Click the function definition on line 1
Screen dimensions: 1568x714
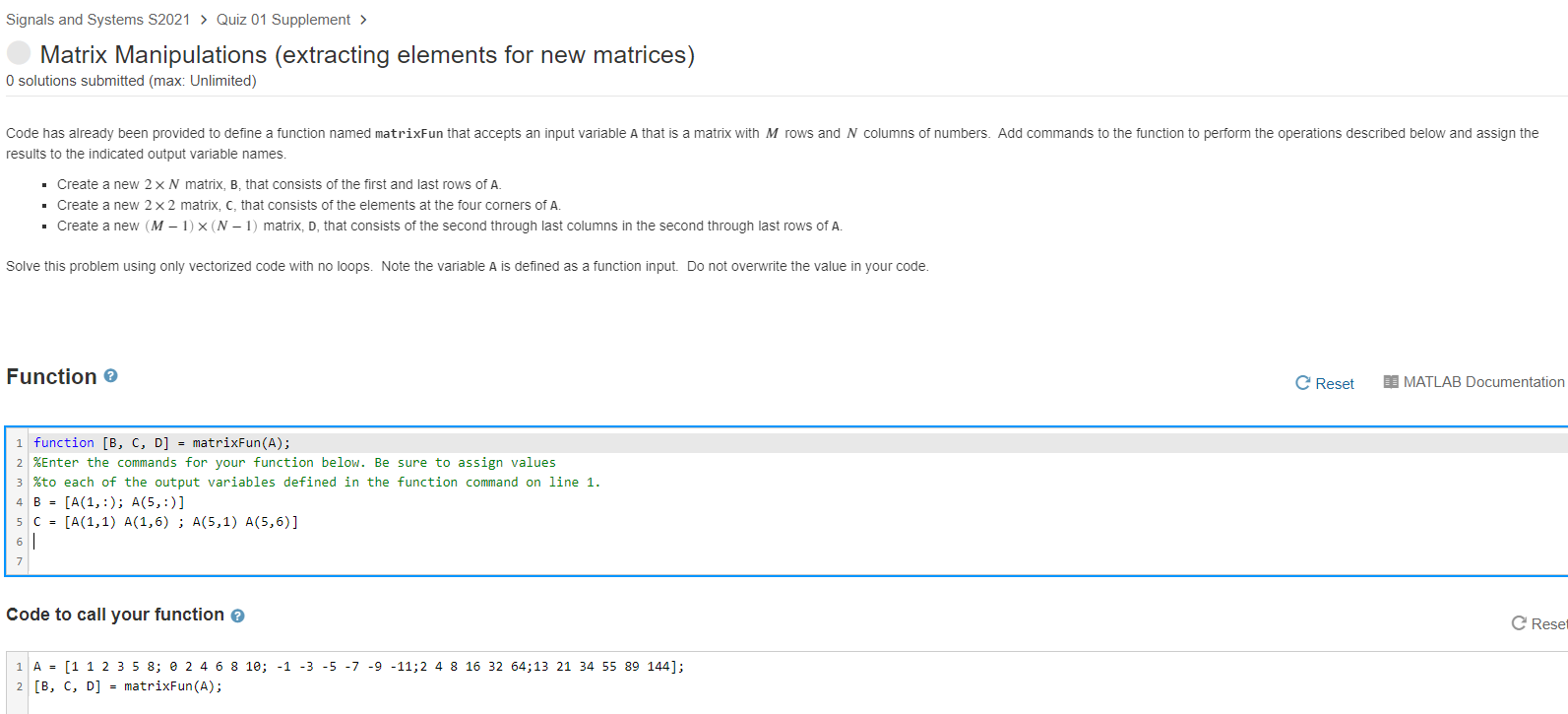pyautogui.click(x=160, y=442)
